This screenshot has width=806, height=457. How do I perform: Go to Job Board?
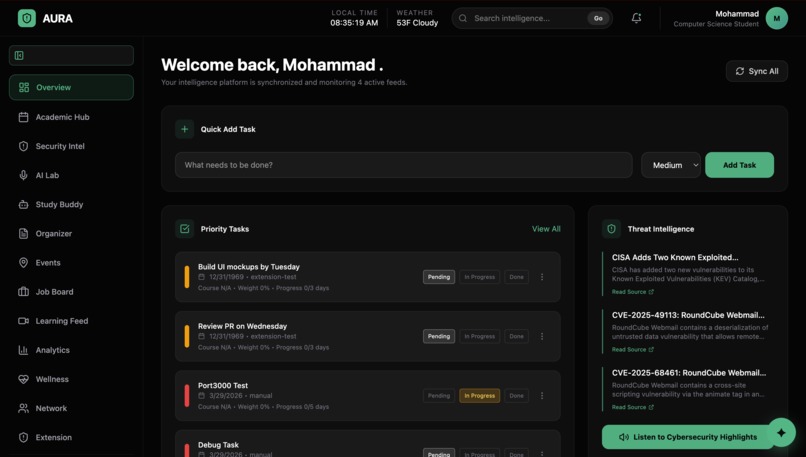pos(71,292)
